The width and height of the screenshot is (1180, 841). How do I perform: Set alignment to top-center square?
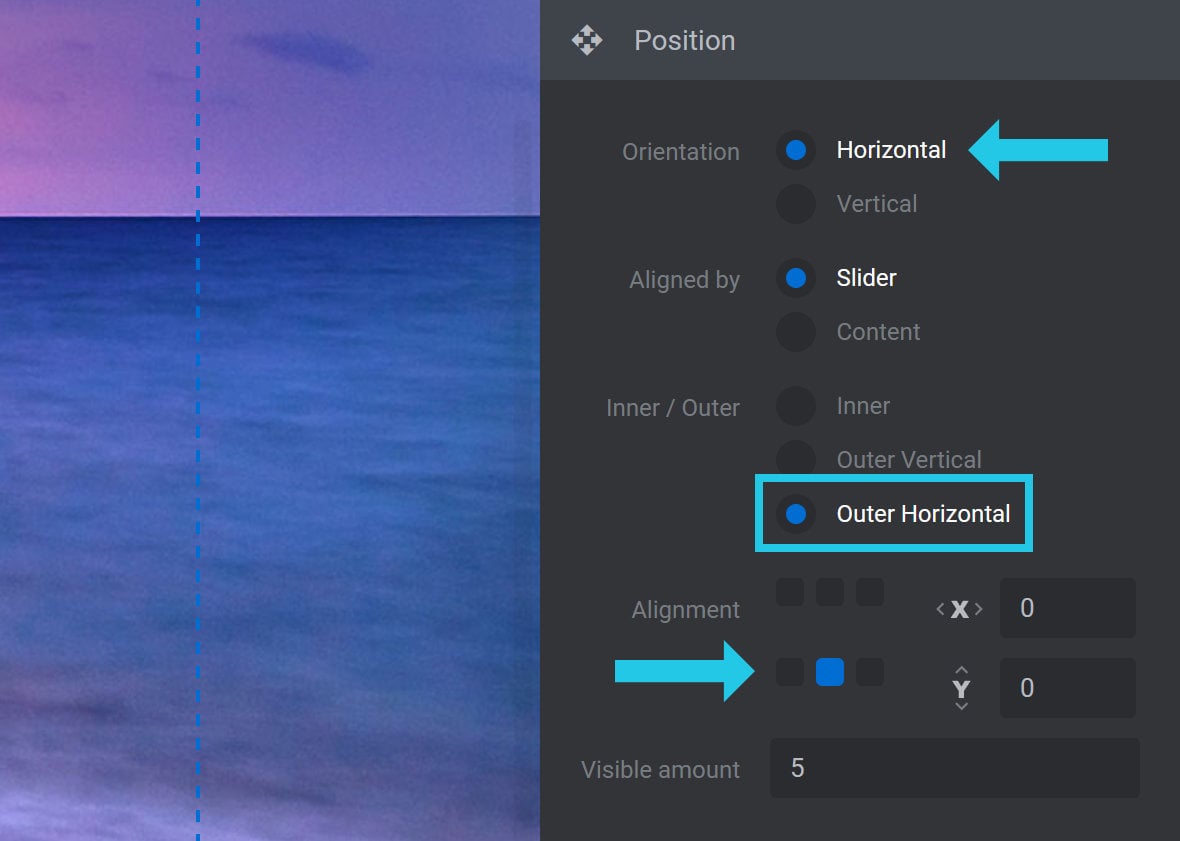click(x=830, y=592)
